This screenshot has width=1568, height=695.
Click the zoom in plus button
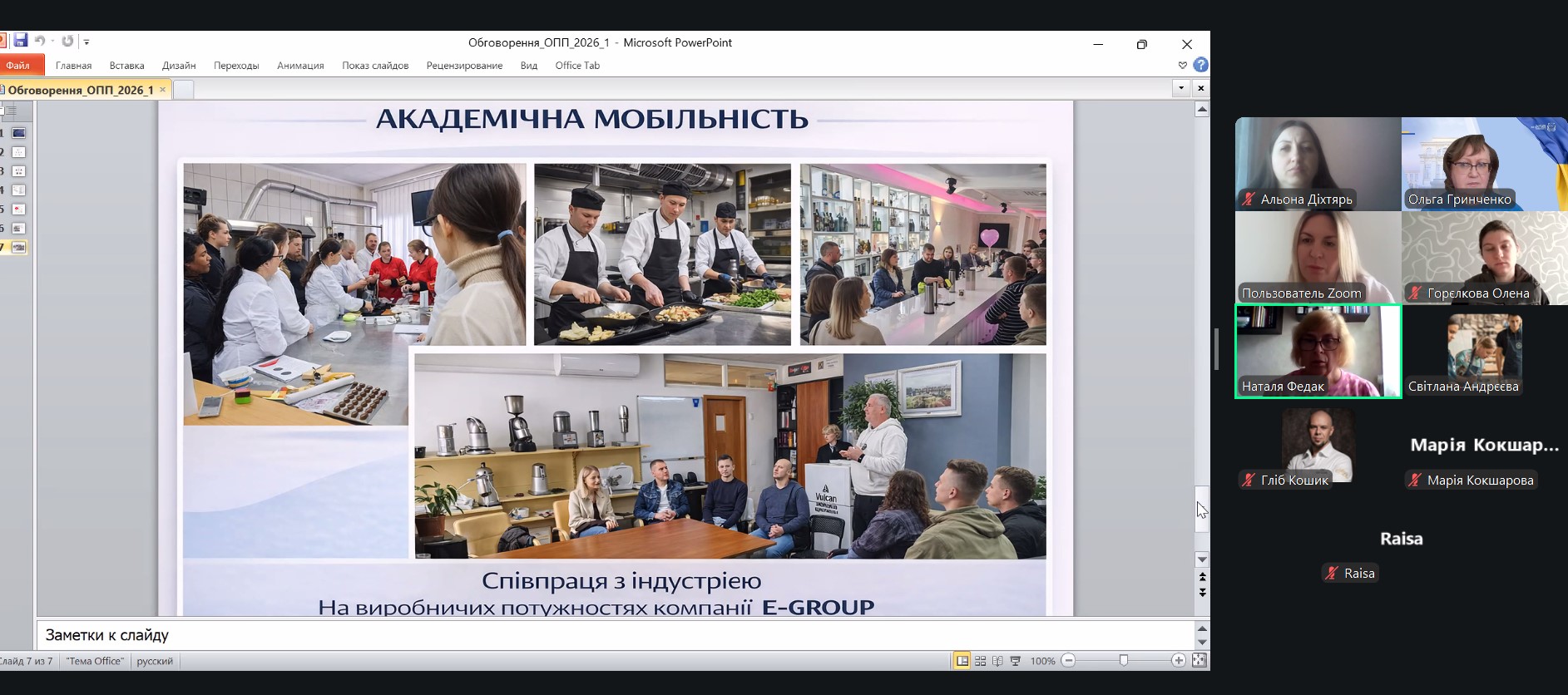pyautogui.click(x=1178, y=660)
